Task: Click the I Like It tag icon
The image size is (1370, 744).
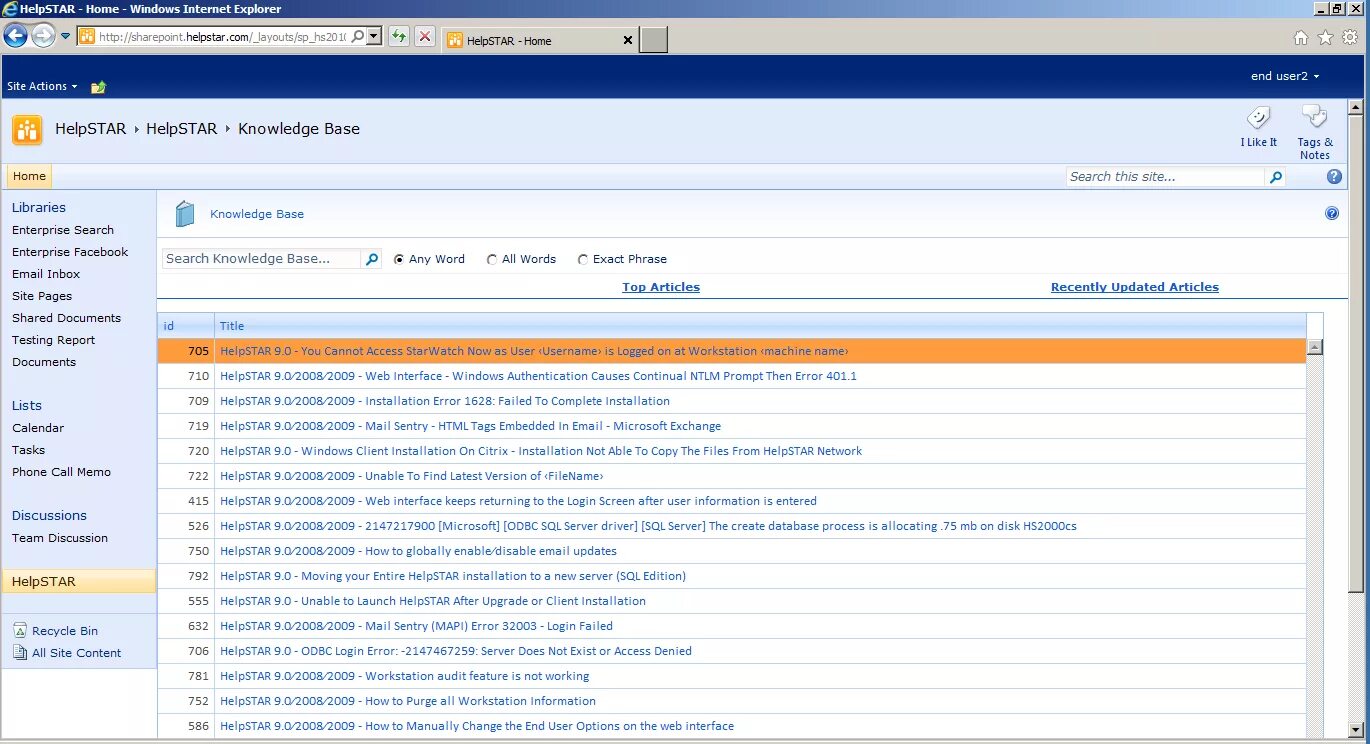Action: click(1259, 118)
